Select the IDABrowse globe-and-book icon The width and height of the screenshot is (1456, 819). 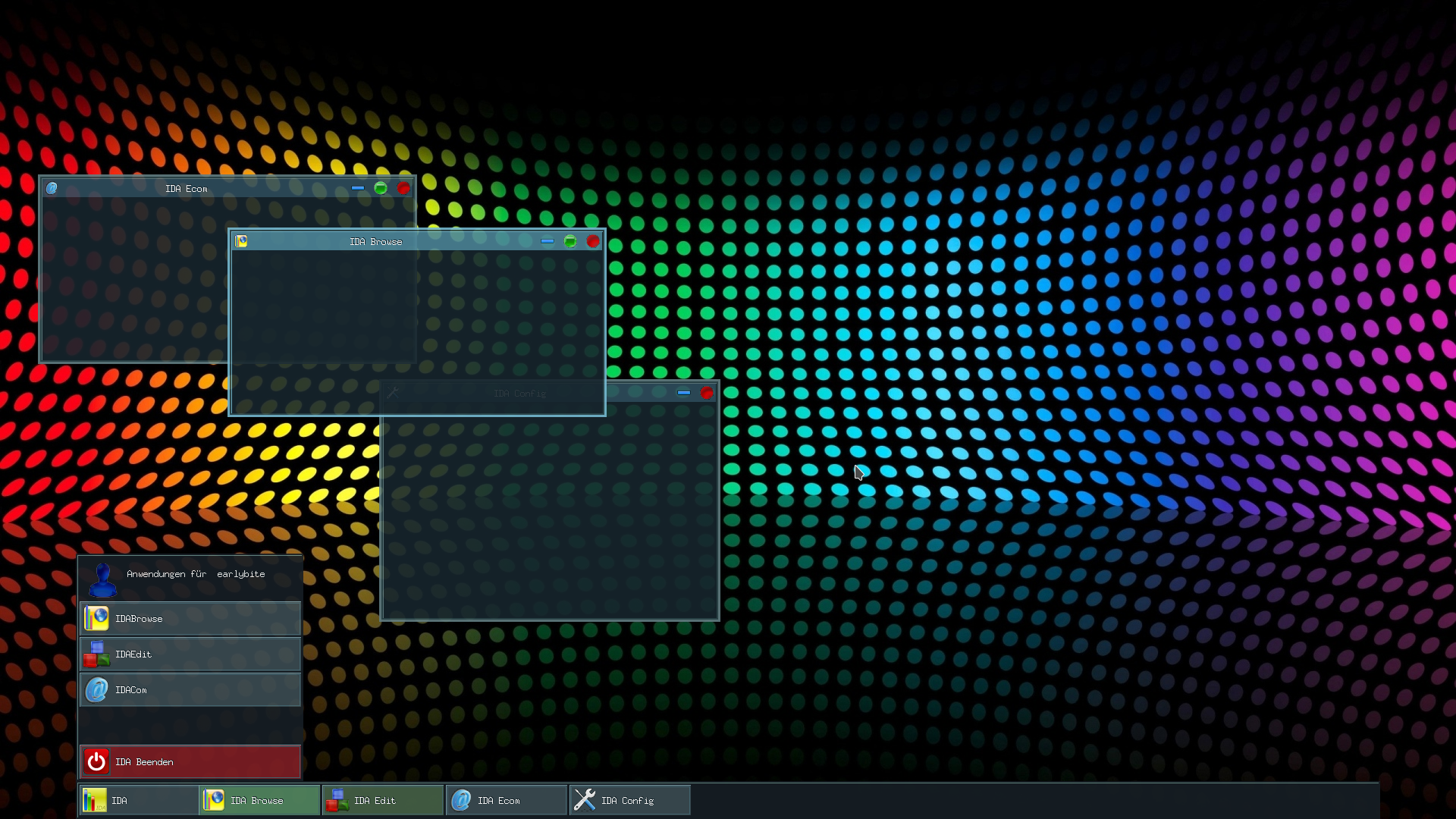96,618
